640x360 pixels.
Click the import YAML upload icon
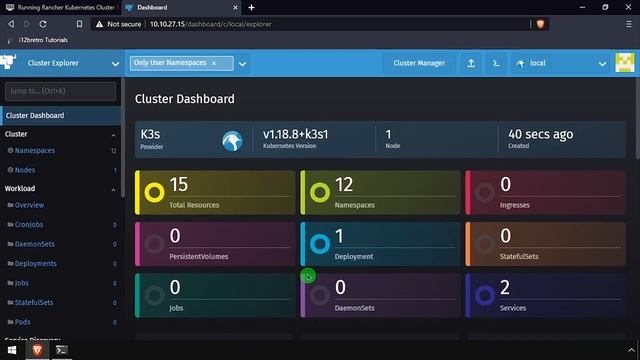(471, 63)
